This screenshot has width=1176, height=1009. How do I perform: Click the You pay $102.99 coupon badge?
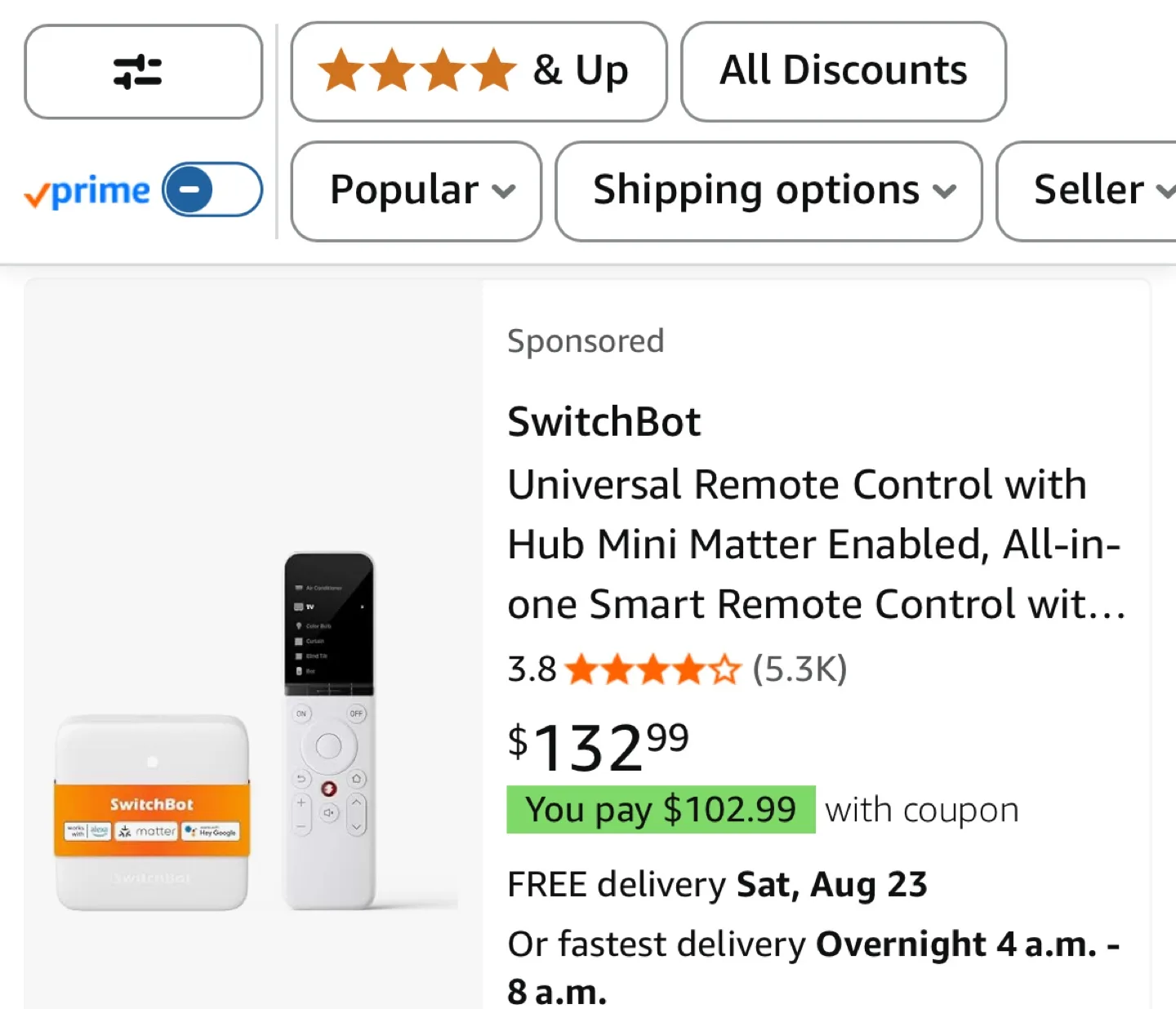click(x=661, y=810)
